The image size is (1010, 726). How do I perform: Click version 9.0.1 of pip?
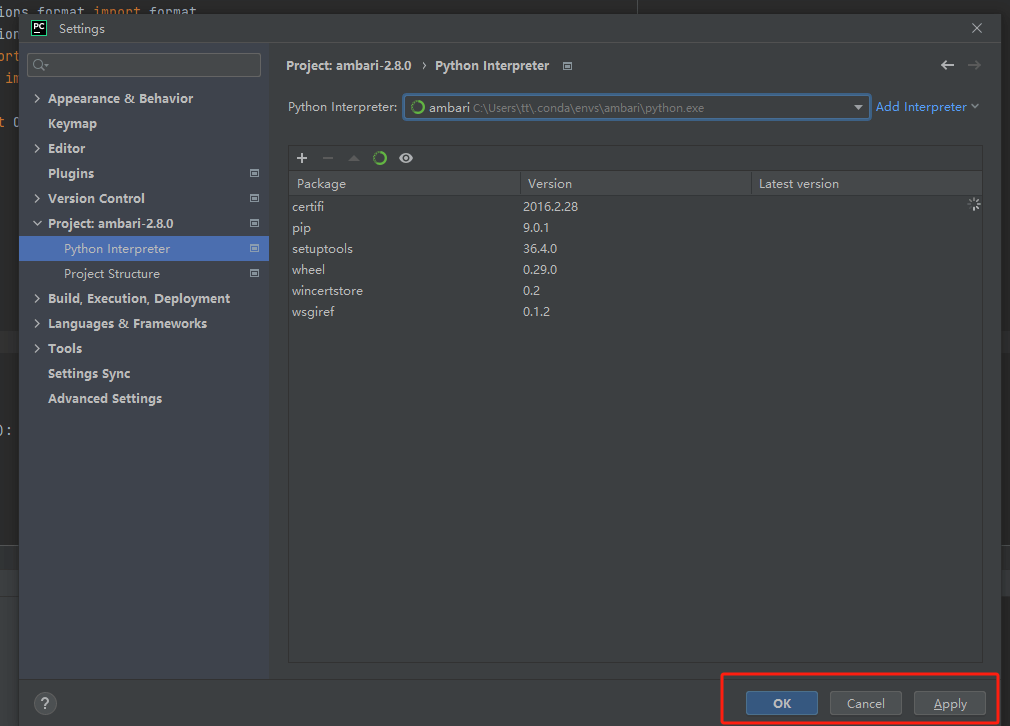(536, 228)
